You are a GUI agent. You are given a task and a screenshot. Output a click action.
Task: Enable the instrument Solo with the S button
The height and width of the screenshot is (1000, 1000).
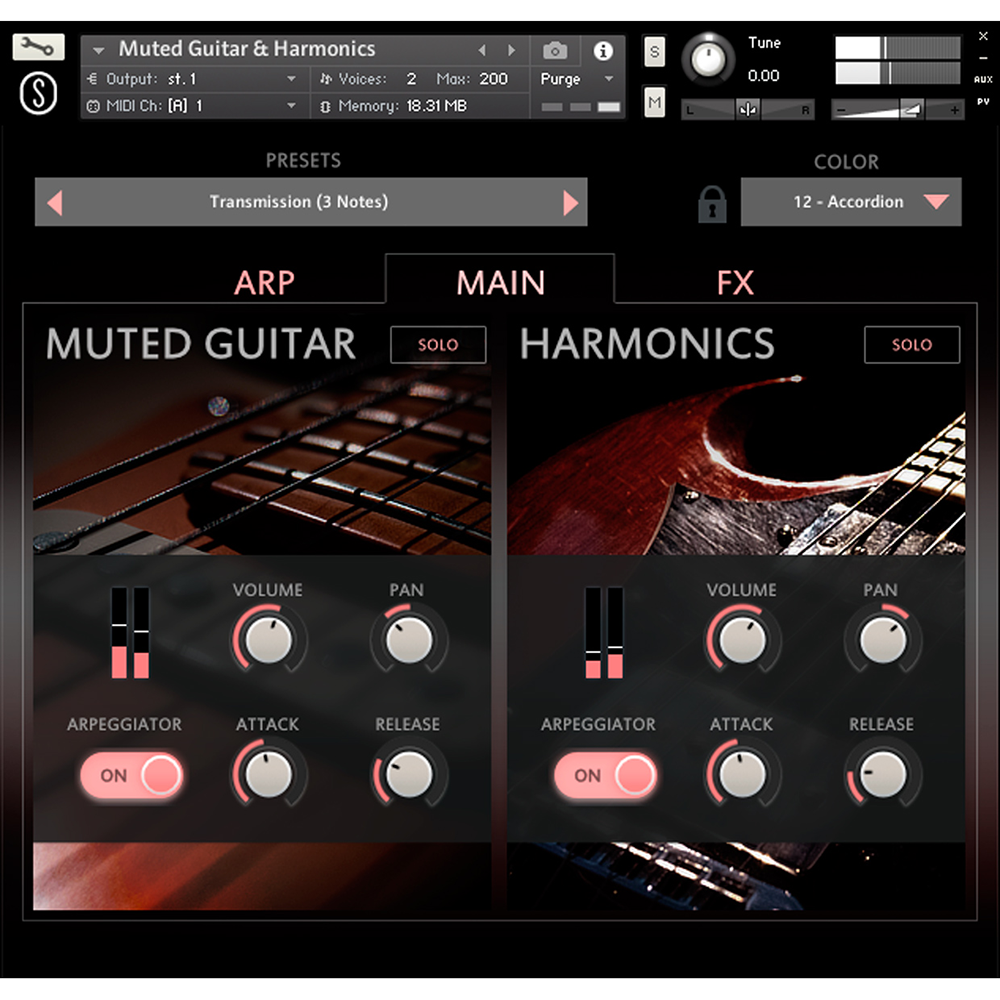coord(653,50)
